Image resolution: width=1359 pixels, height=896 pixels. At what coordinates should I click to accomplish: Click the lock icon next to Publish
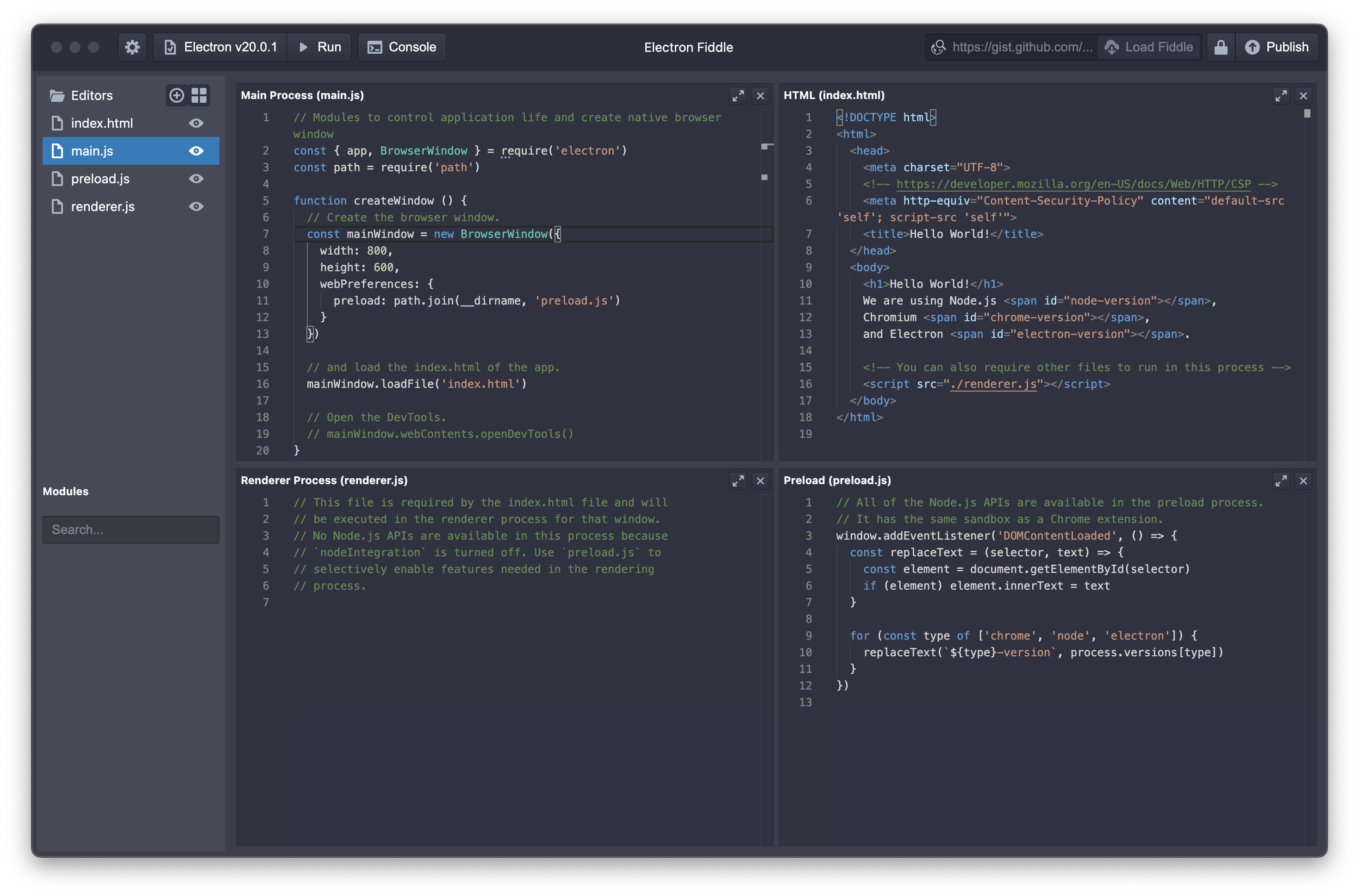tap(1221, 47)
